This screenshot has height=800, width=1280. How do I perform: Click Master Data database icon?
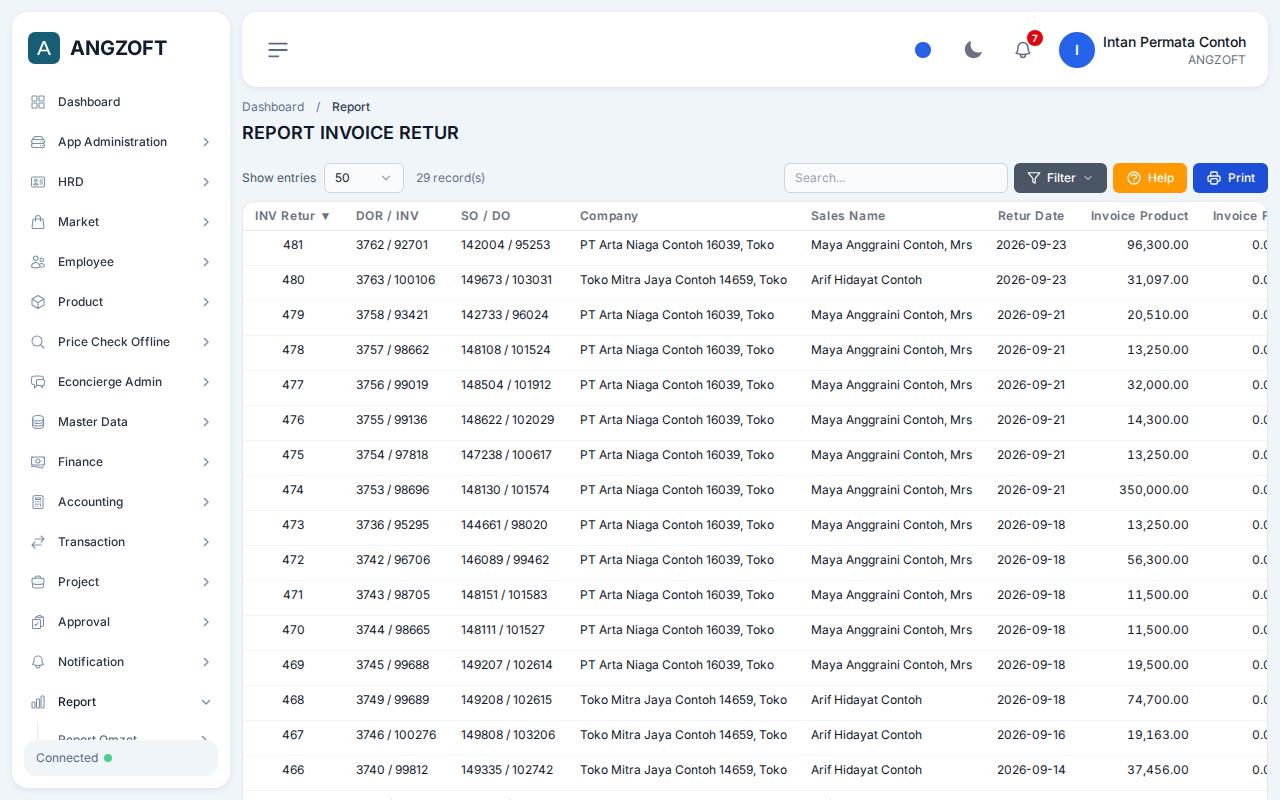38,422
